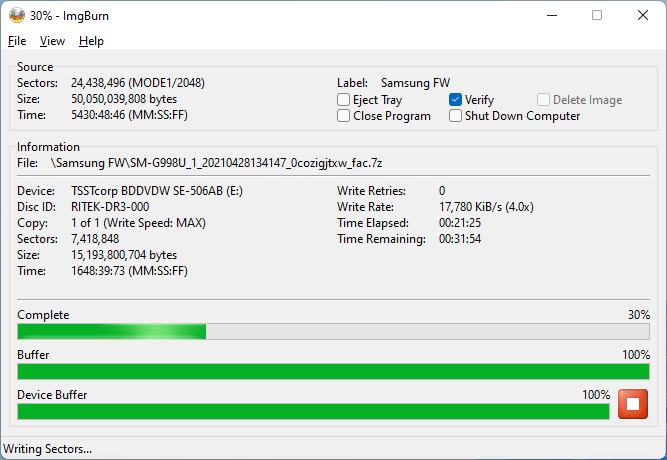Click the Writing Sectors status bar text

(48, 449)
